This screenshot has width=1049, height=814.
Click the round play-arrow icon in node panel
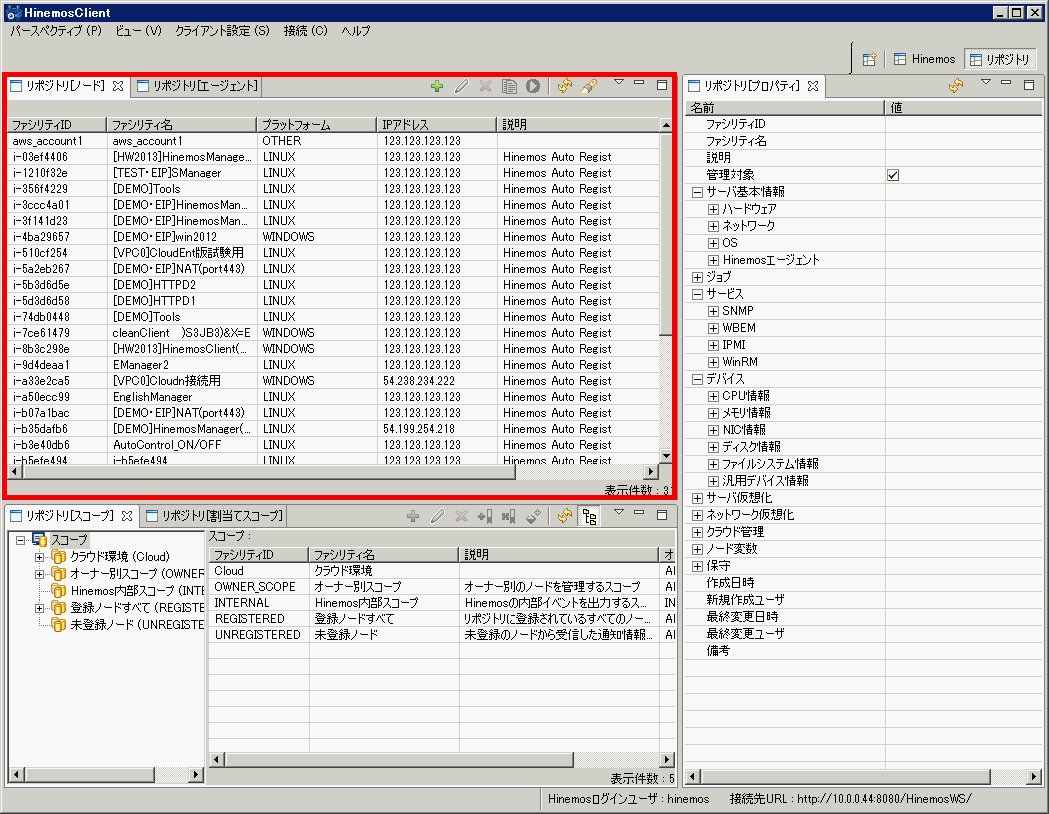click(x=533, y=86)
